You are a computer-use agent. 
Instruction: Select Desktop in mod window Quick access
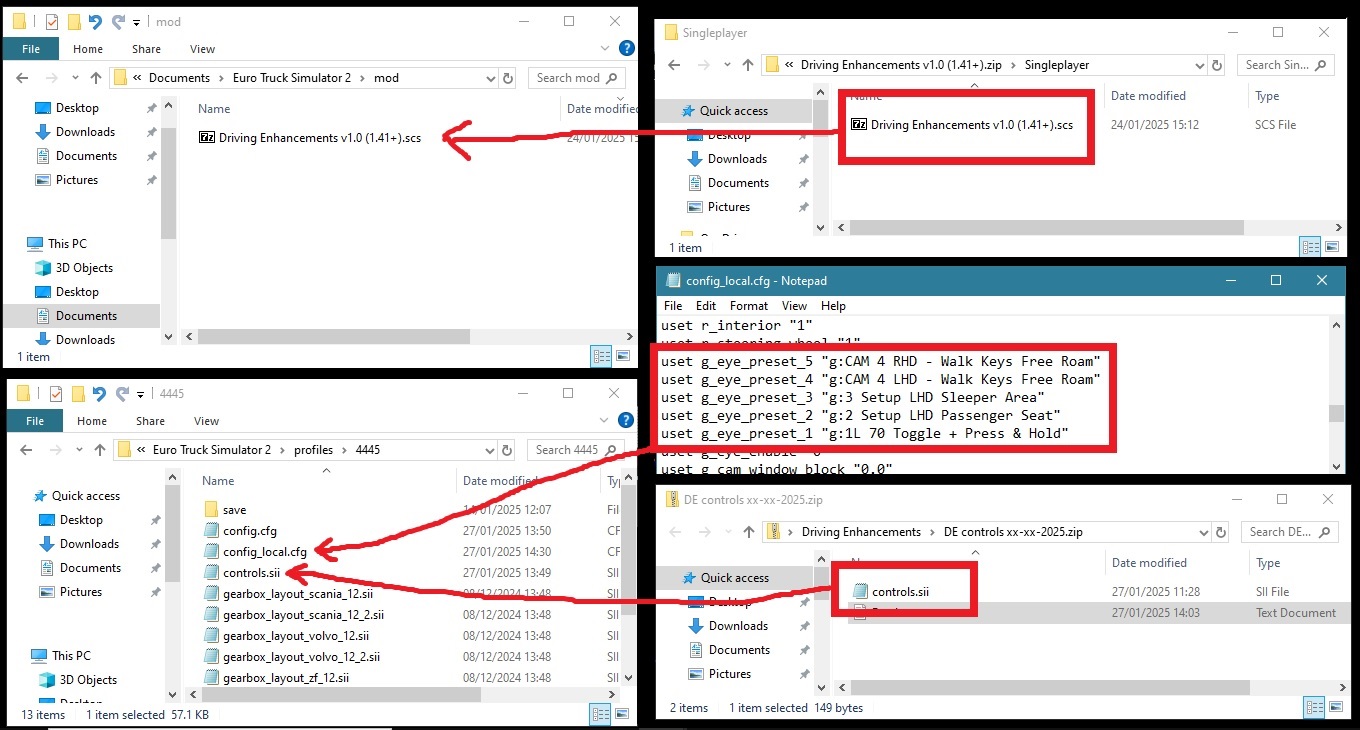[x=77, y=108]
